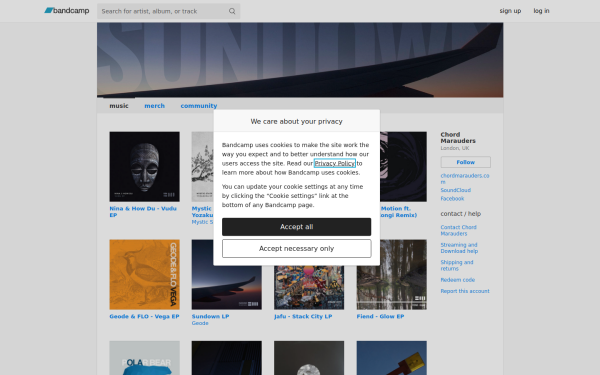Image resolution: width=600 pixels, height=375 pixels.
Task: Select the music tab
Action: pos(119,106)
